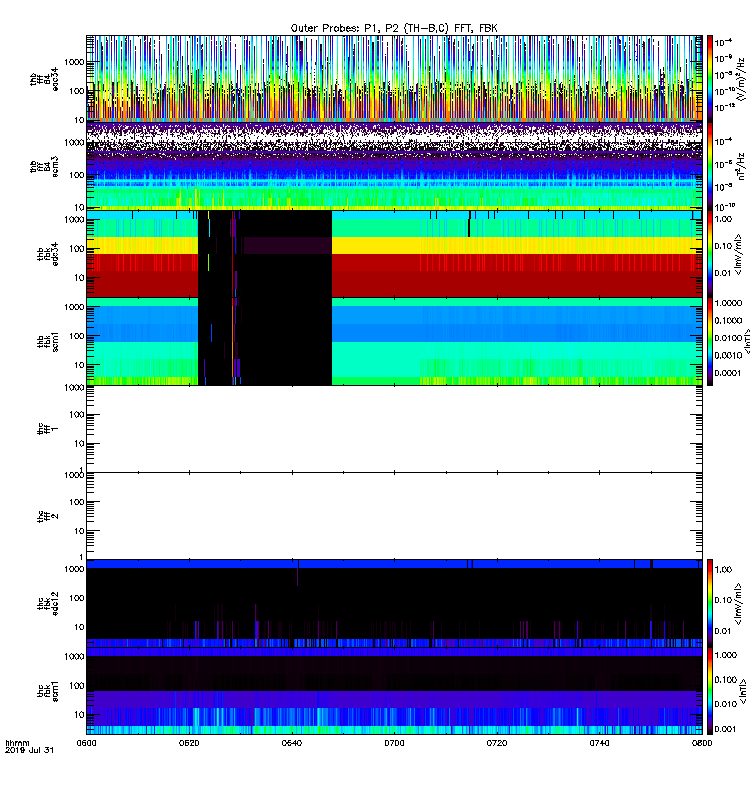
Task: Click the "0700" time axis label
Action: click(x=394, y=743)
